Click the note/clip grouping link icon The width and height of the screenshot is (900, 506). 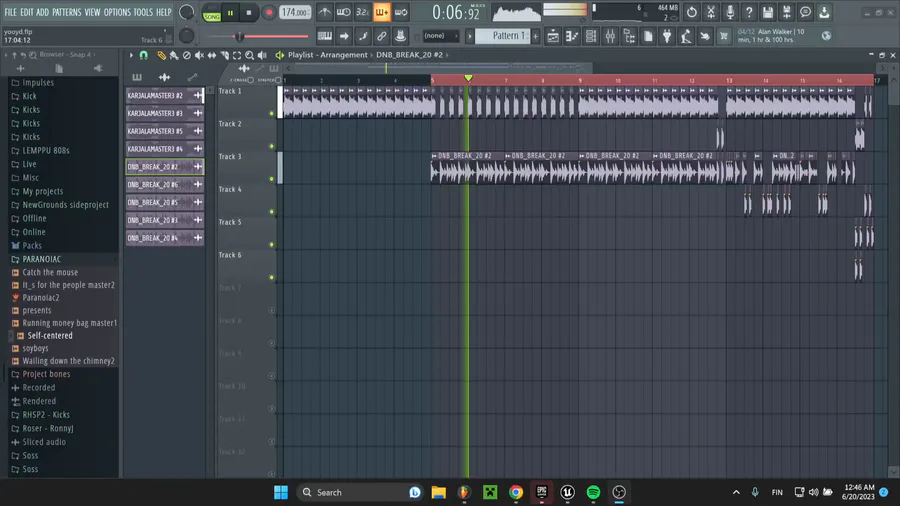point(382,36)
